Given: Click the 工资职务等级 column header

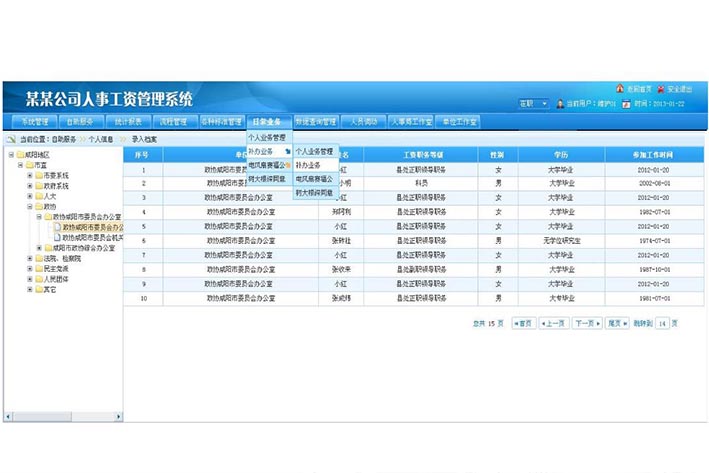Looking at the screenshot, I should click(x=423, y=155).
